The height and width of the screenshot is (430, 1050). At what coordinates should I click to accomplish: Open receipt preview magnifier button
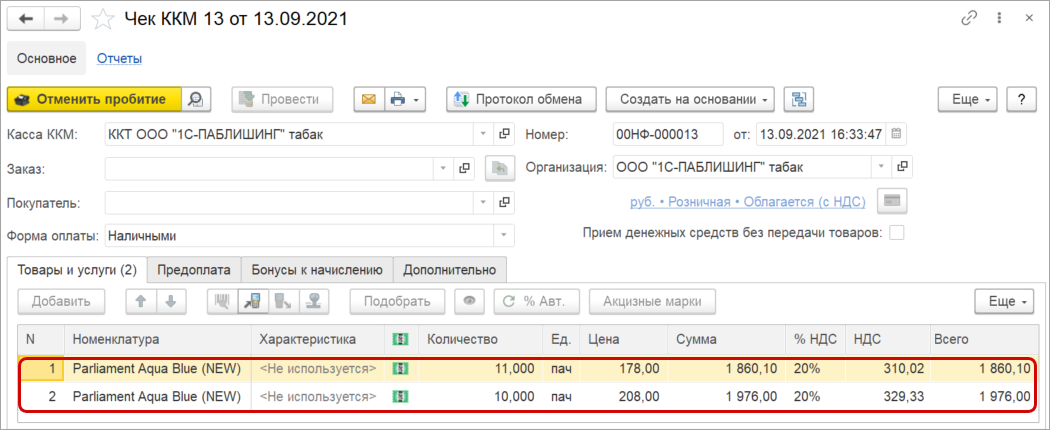[x=196, y=99]
